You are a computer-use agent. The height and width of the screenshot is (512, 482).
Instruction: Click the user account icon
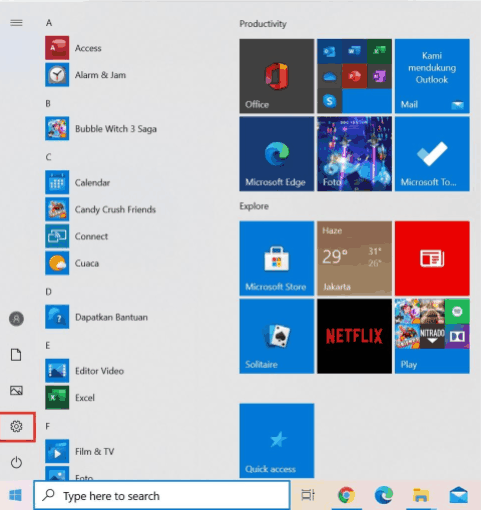coord(16,319)
